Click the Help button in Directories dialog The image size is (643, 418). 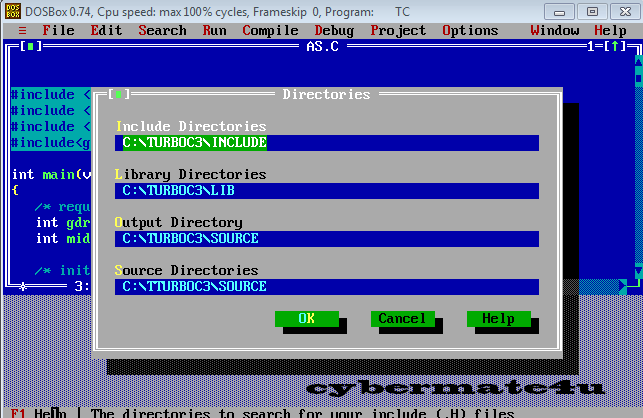(x=499, y=319)
